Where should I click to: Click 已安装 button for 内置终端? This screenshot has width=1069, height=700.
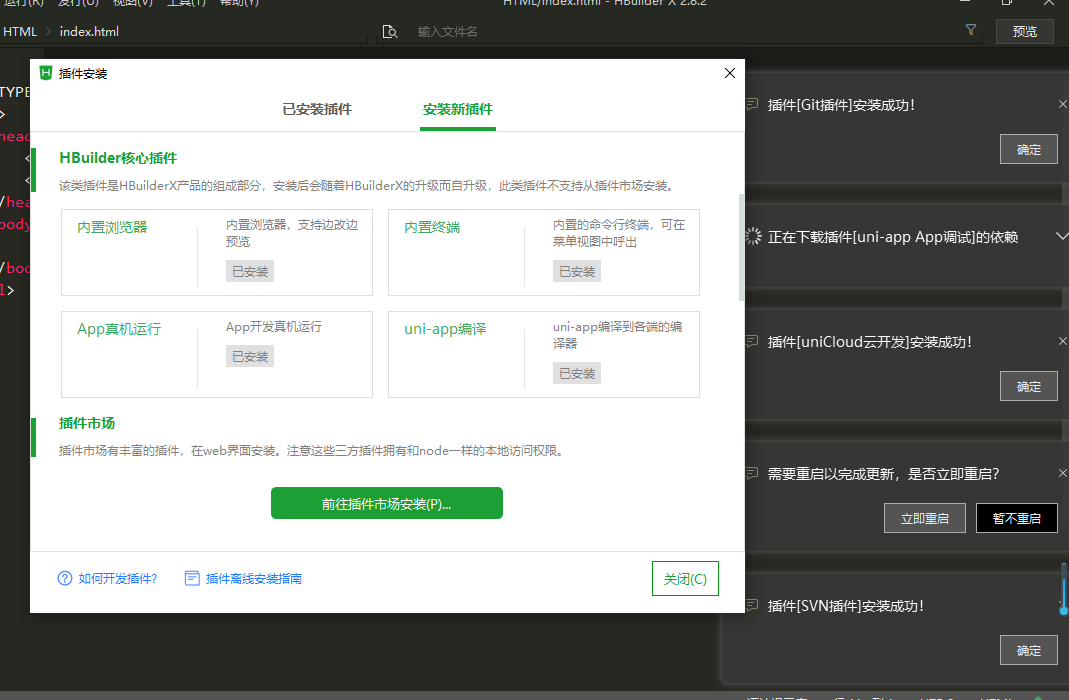pyautogui.click(x=577, y=271)
